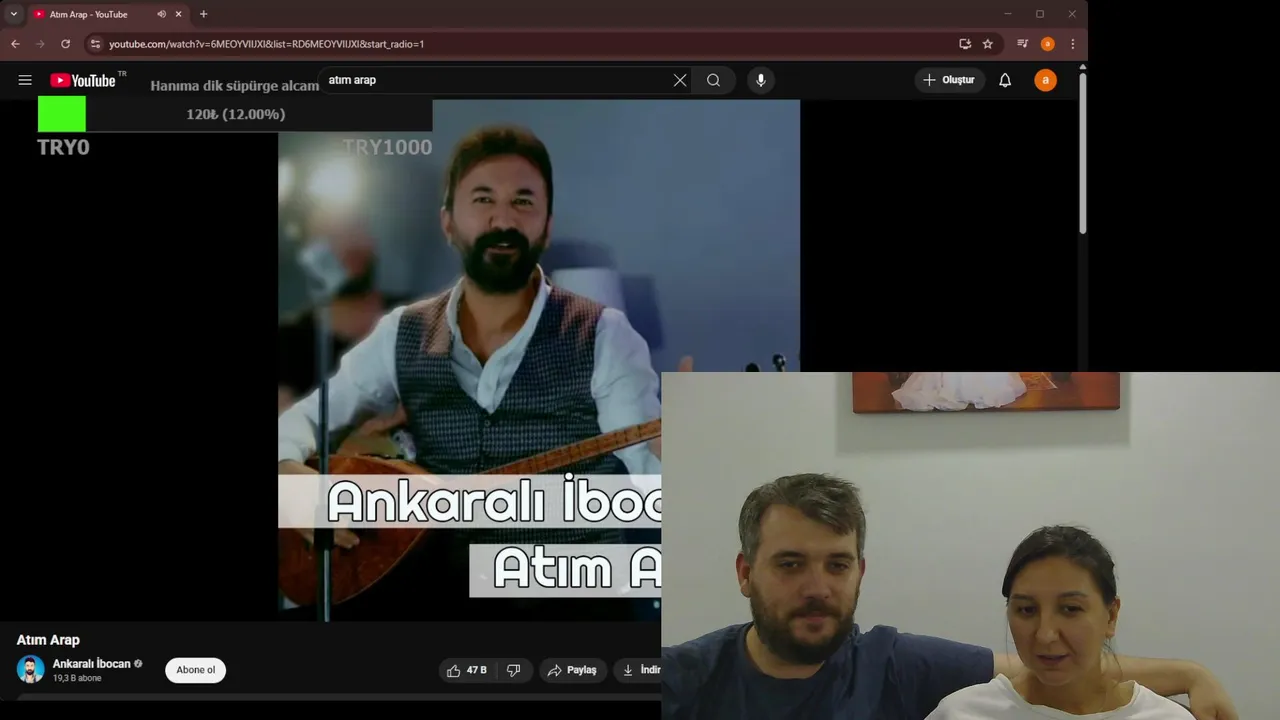Open the YouTube hamburger guide menu
1280x720 pixels.
click(x=25, y=80)
